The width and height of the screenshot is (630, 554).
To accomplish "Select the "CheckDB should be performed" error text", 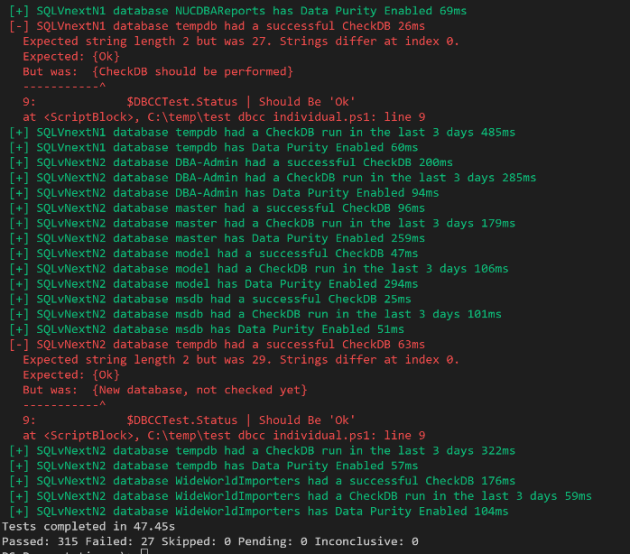I will 192,72.
